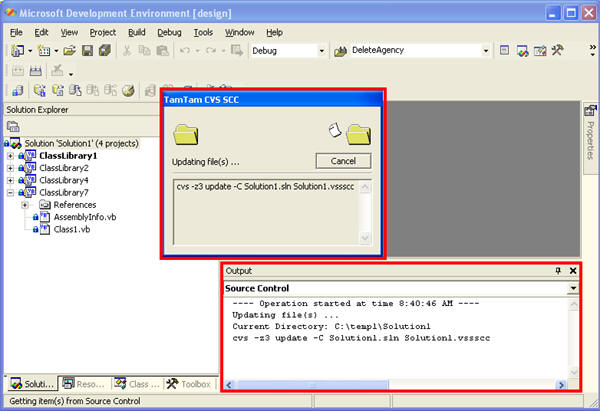Open the DeleteAgency find combo dropdown
Image resolution: width=600 pixels, height=411 pixels.
tap(486, 51)
